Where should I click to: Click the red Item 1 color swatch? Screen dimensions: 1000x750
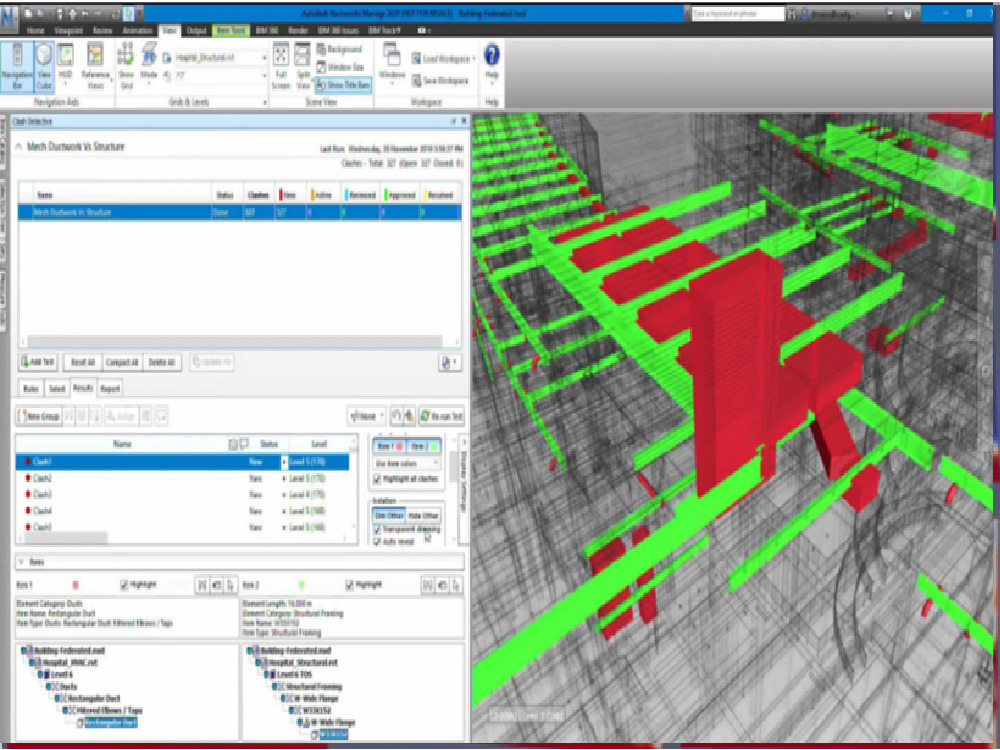[x=76, y=585]
